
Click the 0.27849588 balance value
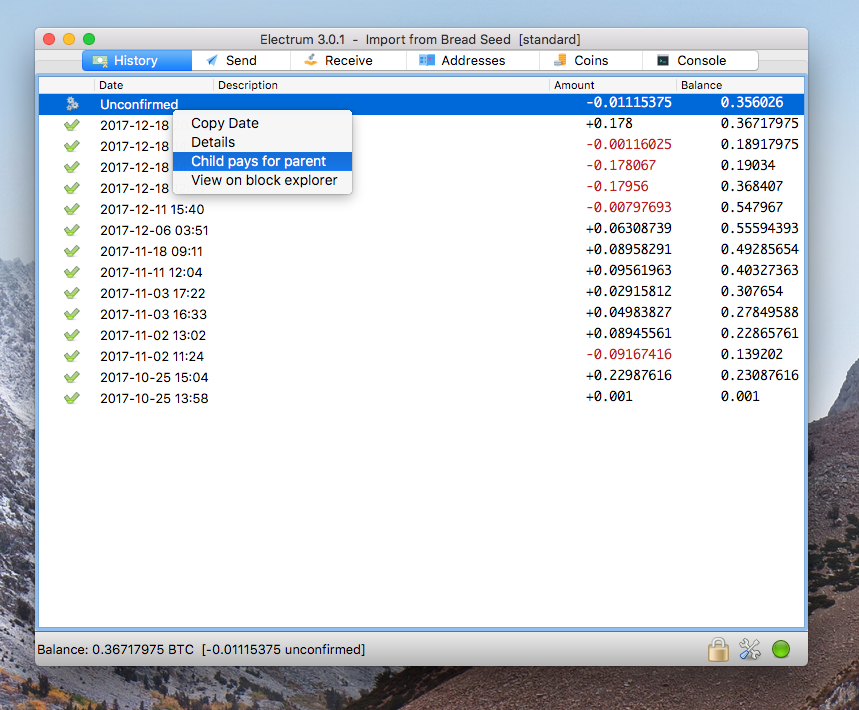(760, 312)
